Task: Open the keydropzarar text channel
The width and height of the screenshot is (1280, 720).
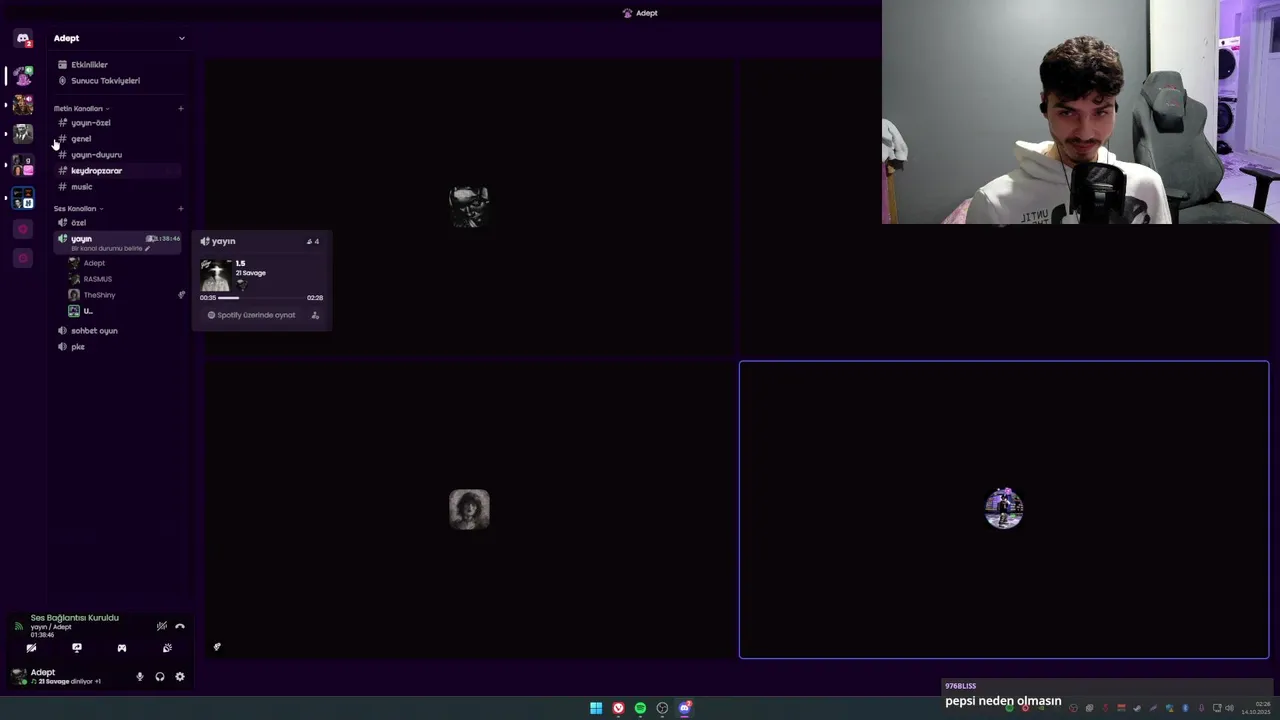Action: (118, 171)
